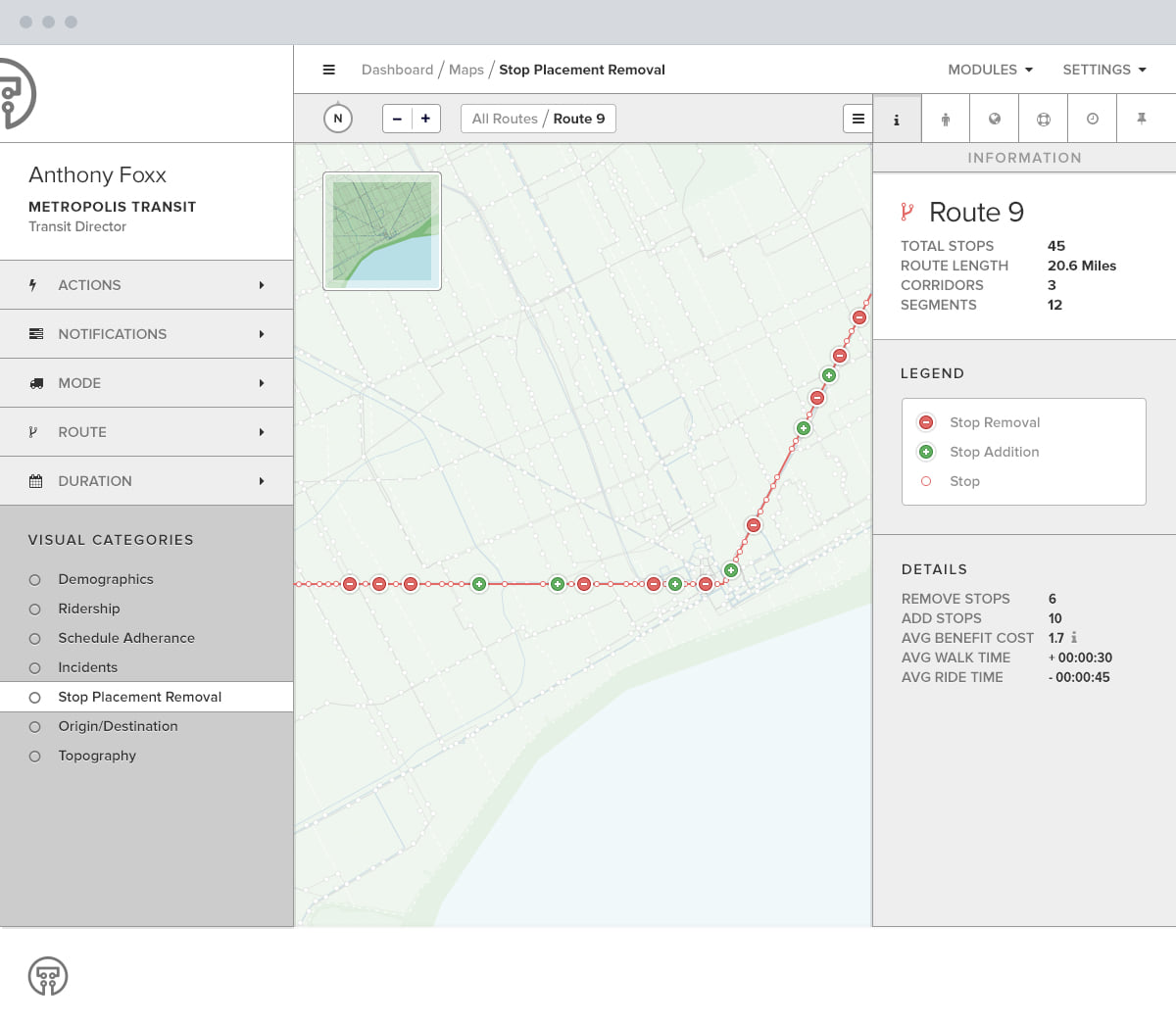The width and height of the screenshot is (1176, 1025).
Task: Open the SETTINGS dropdown menu
Action: [1104, 70]
